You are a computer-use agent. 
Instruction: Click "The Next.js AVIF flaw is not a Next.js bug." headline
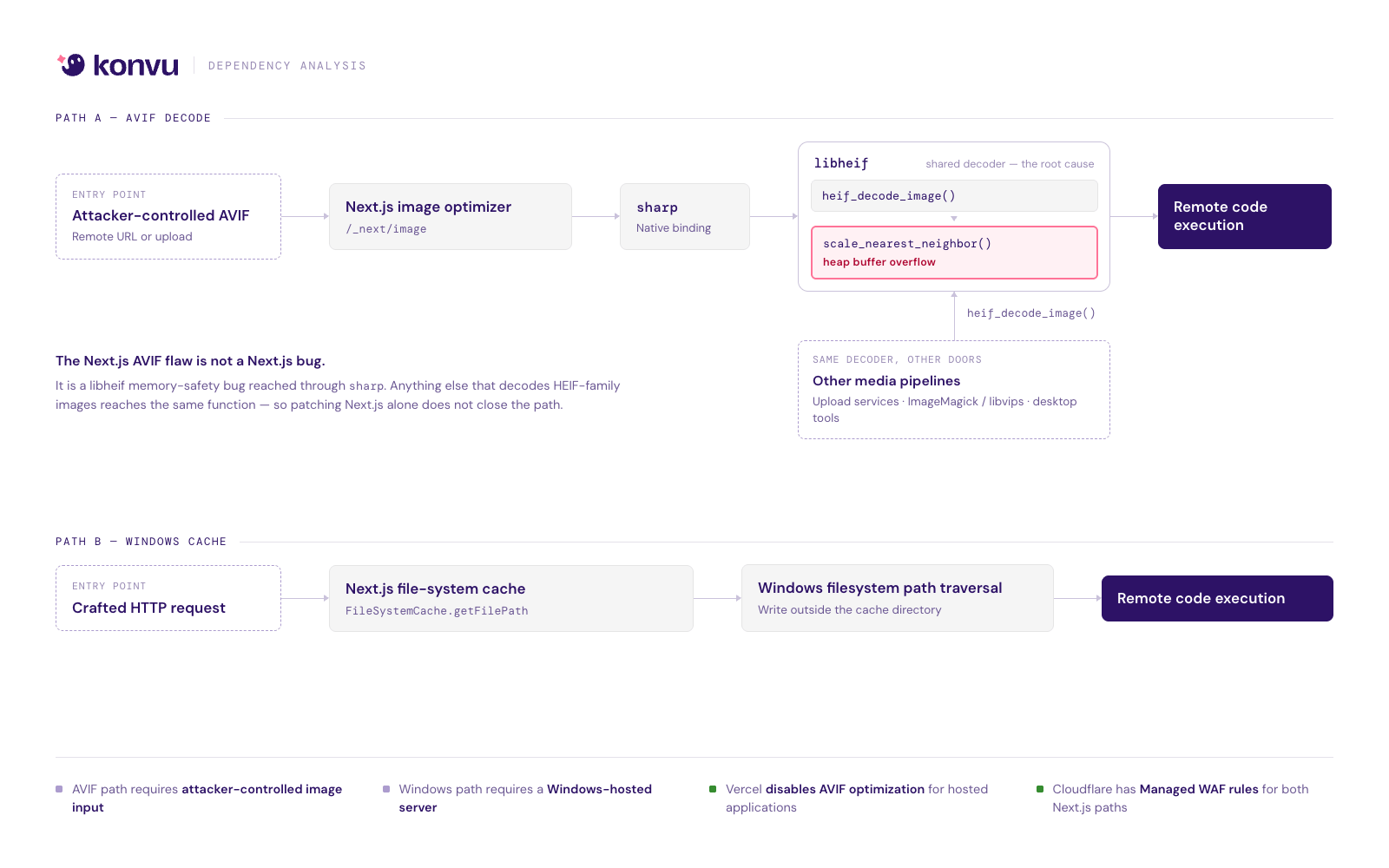click(190, 361)
